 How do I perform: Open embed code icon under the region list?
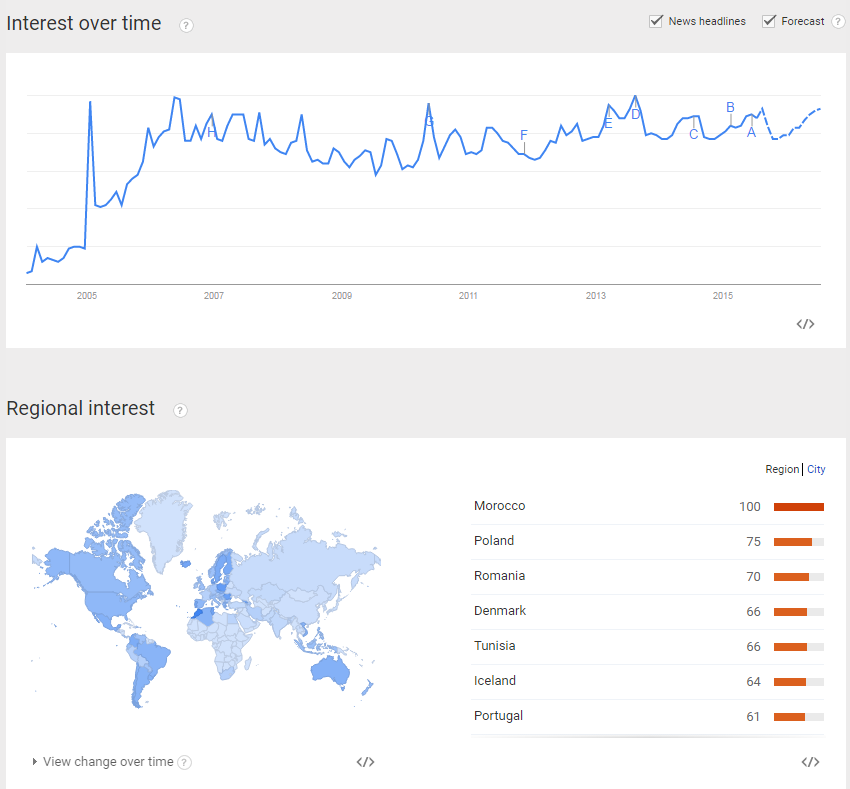[x=810, y=762]
